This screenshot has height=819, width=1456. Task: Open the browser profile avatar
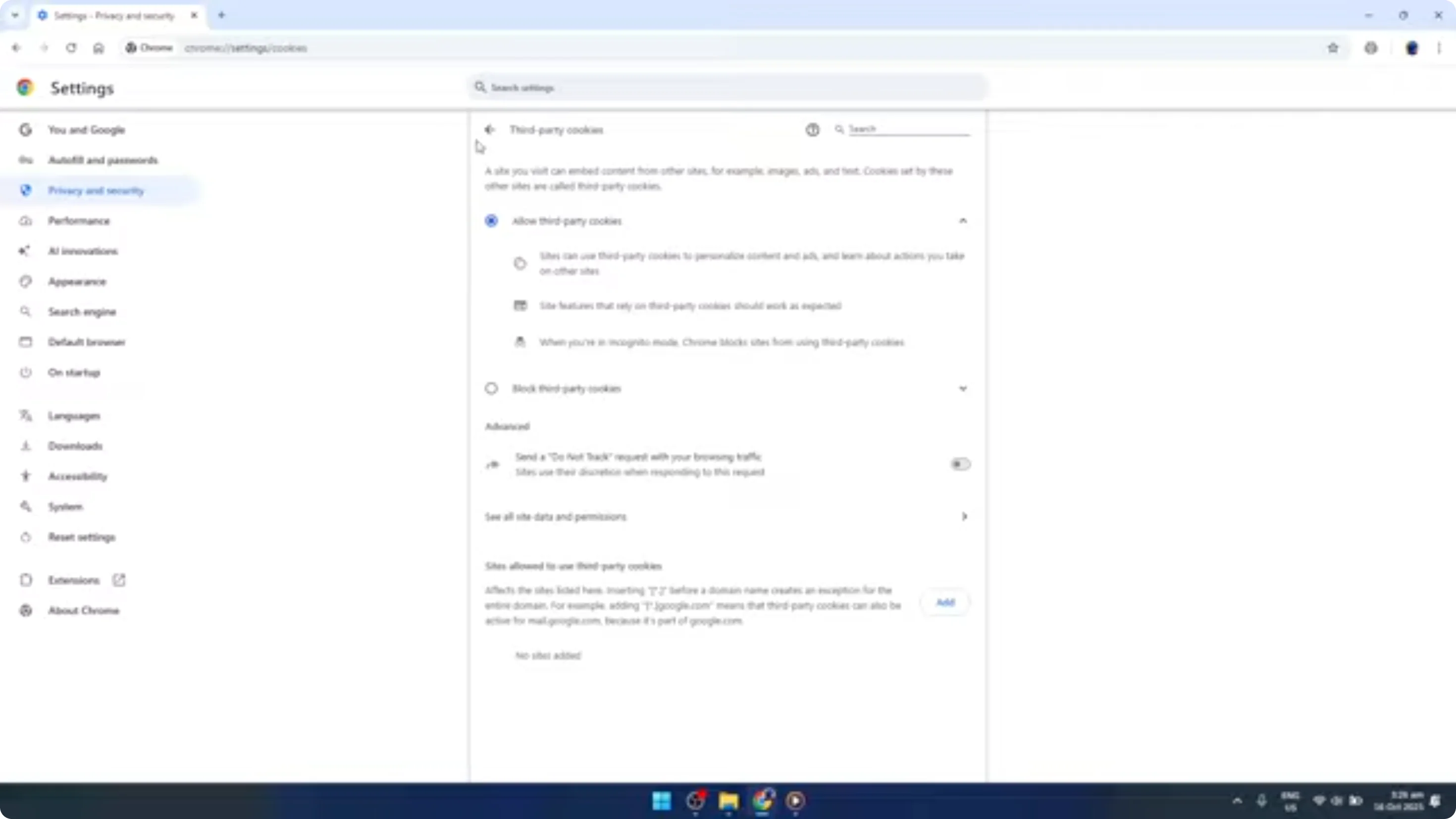[1411, 48]
